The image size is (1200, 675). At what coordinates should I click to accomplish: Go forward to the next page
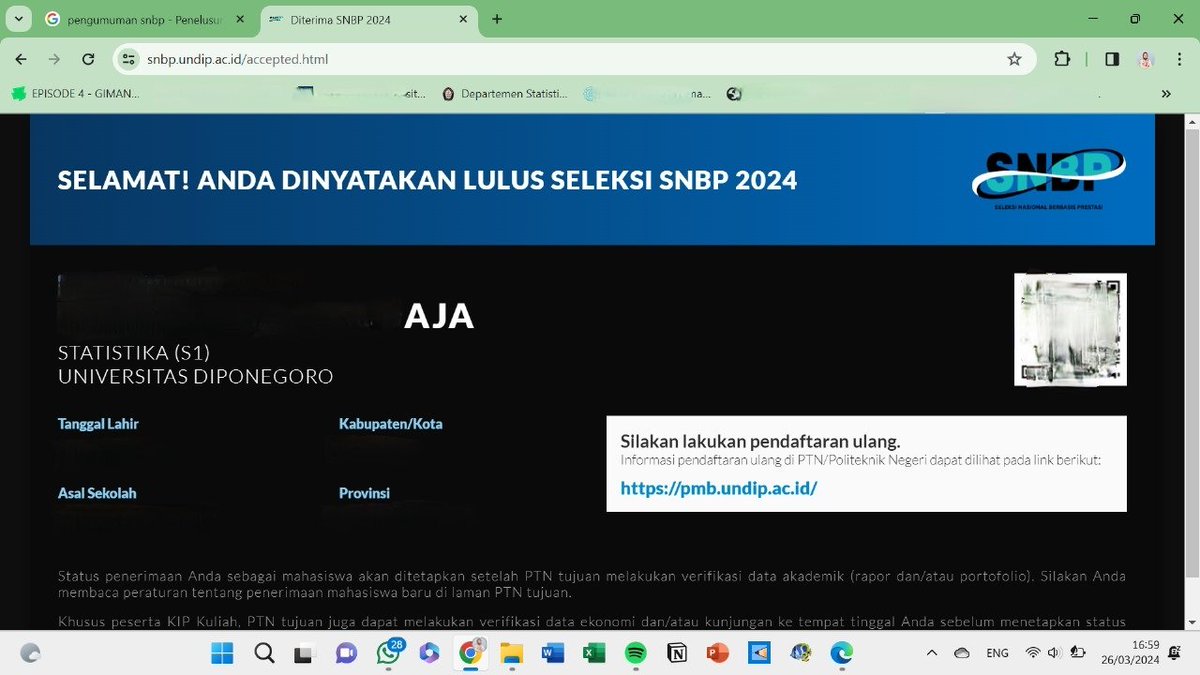(54, 59)
